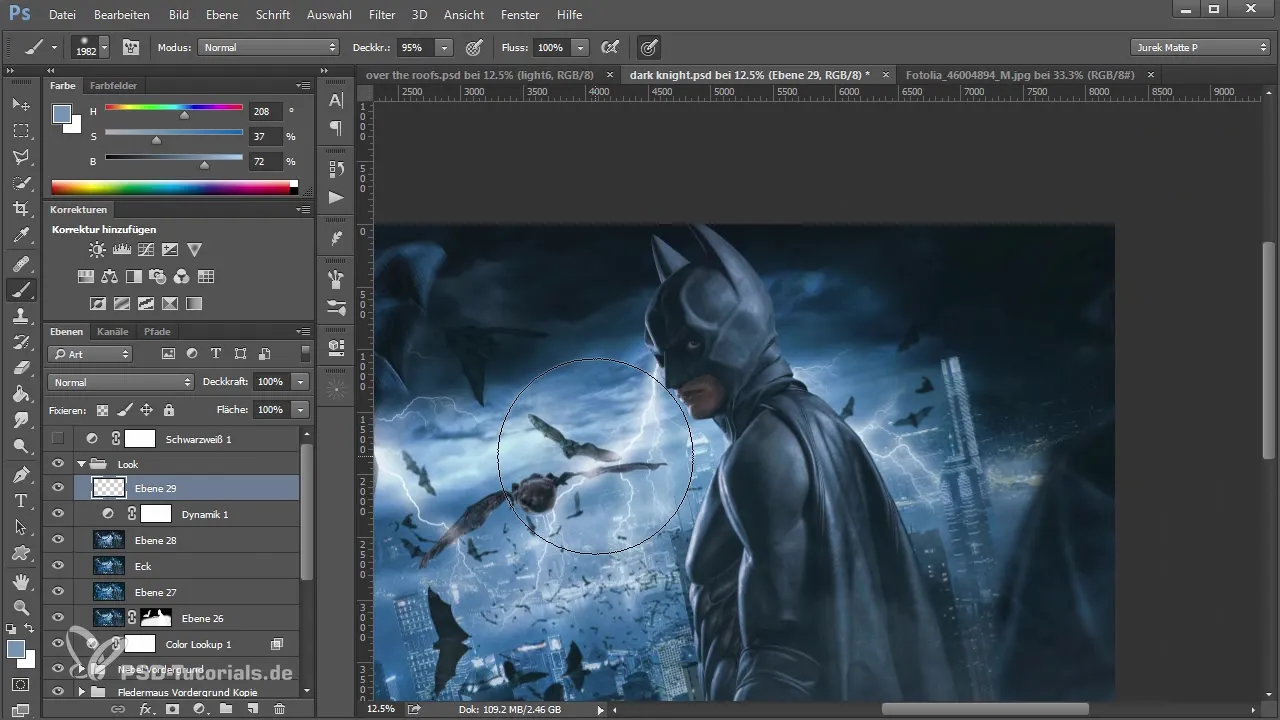Select the Brush tool in toolbox
The height and width of the screenshot is (720, 1280).
click(x=21, y=290)
